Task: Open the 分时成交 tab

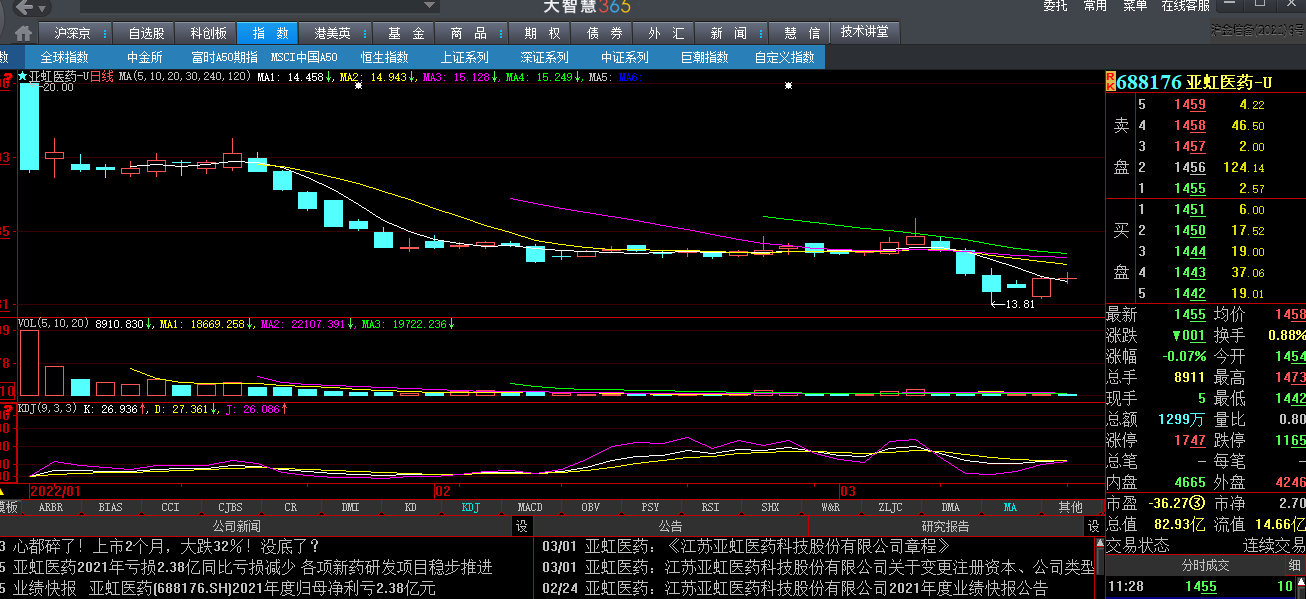Action: point(1204,565)
